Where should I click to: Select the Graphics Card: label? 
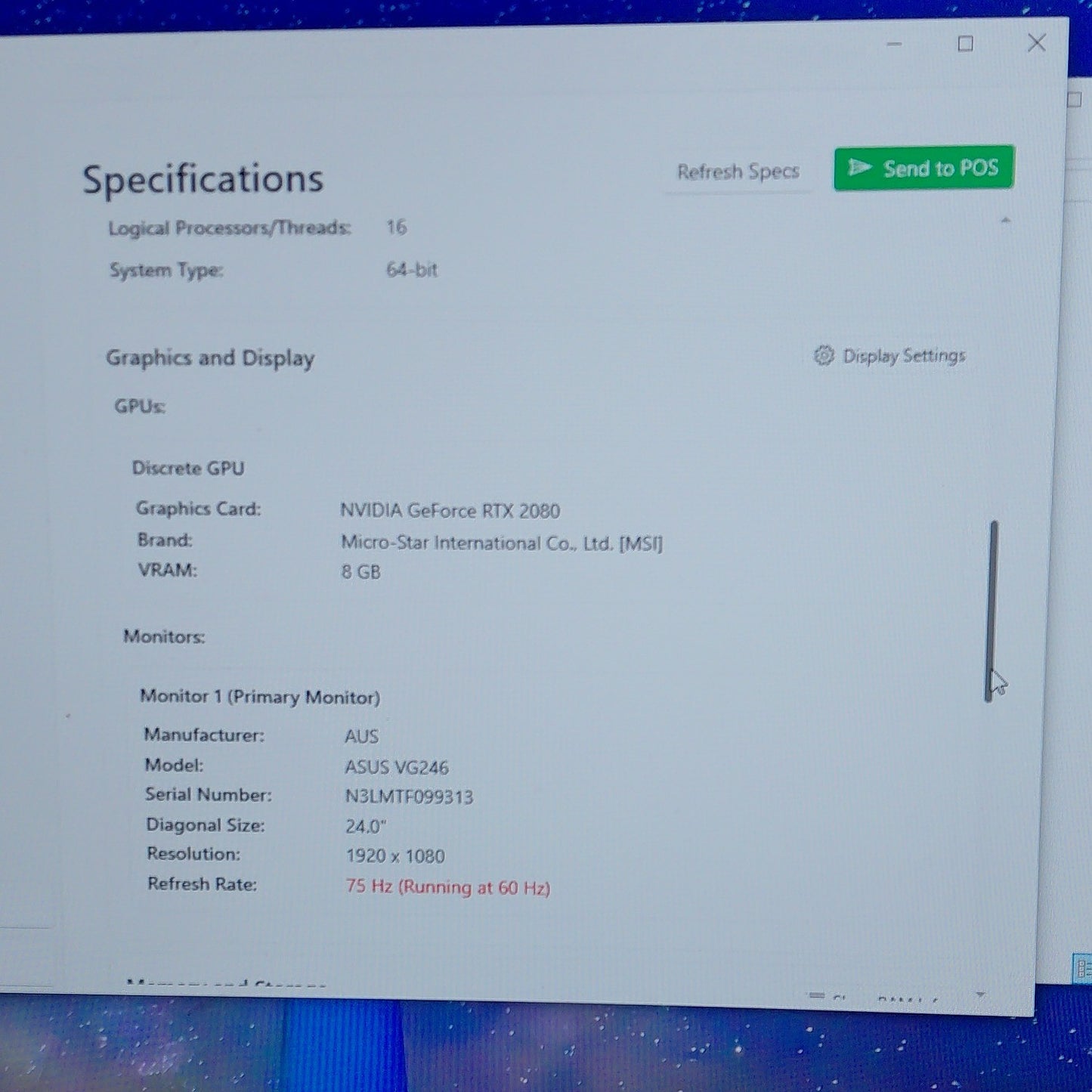(x=198, y=509)
